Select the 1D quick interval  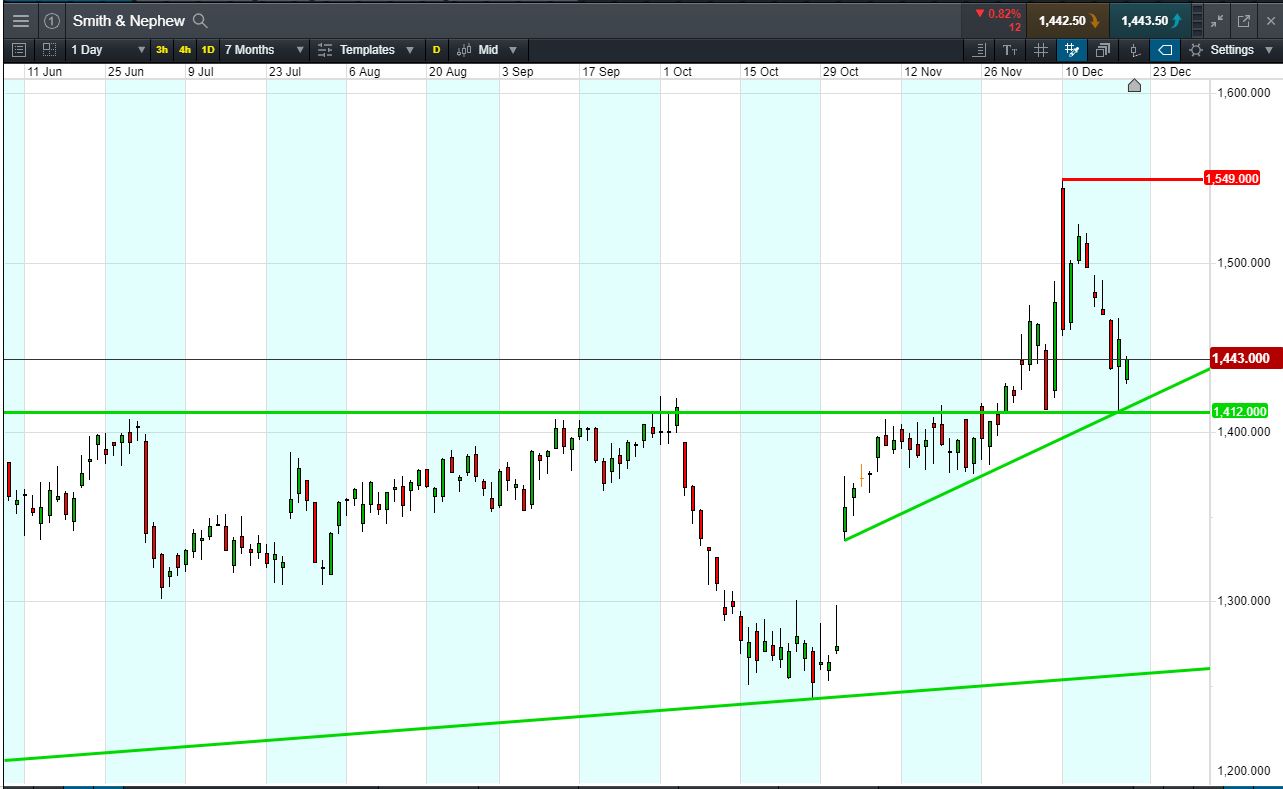208,50
